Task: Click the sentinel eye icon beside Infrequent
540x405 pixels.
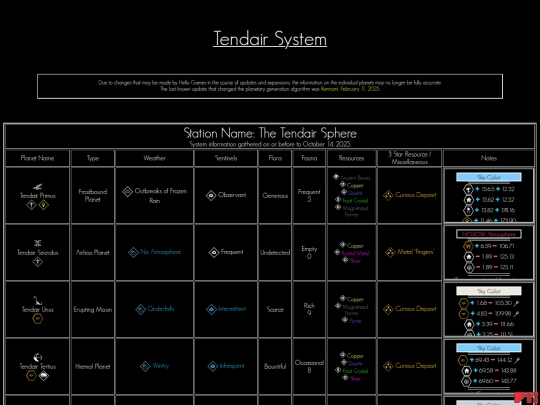Action: (x=212, y=366)
